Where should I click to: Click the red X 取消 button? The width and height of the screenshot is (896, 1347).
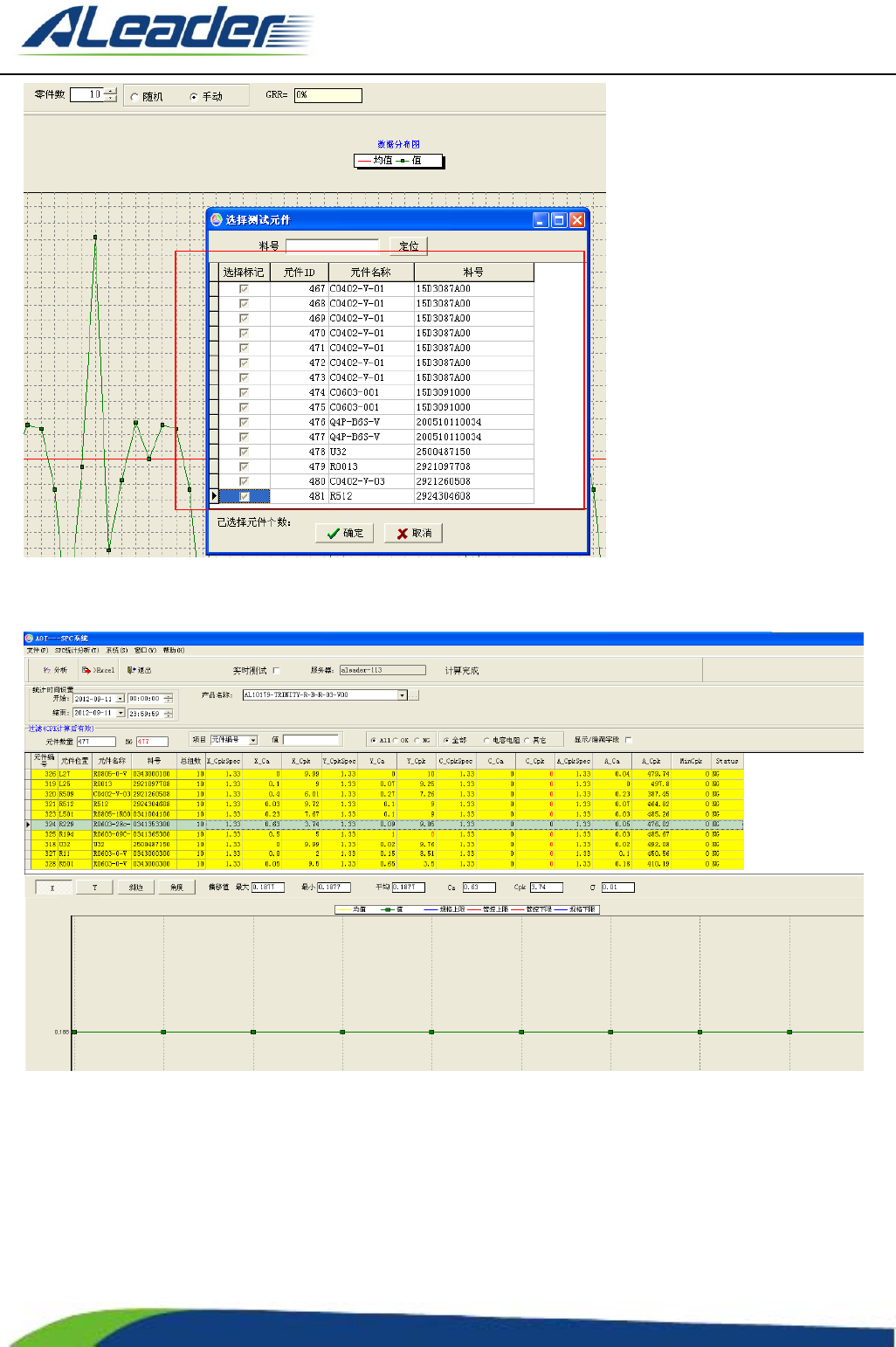coord(414,533)
